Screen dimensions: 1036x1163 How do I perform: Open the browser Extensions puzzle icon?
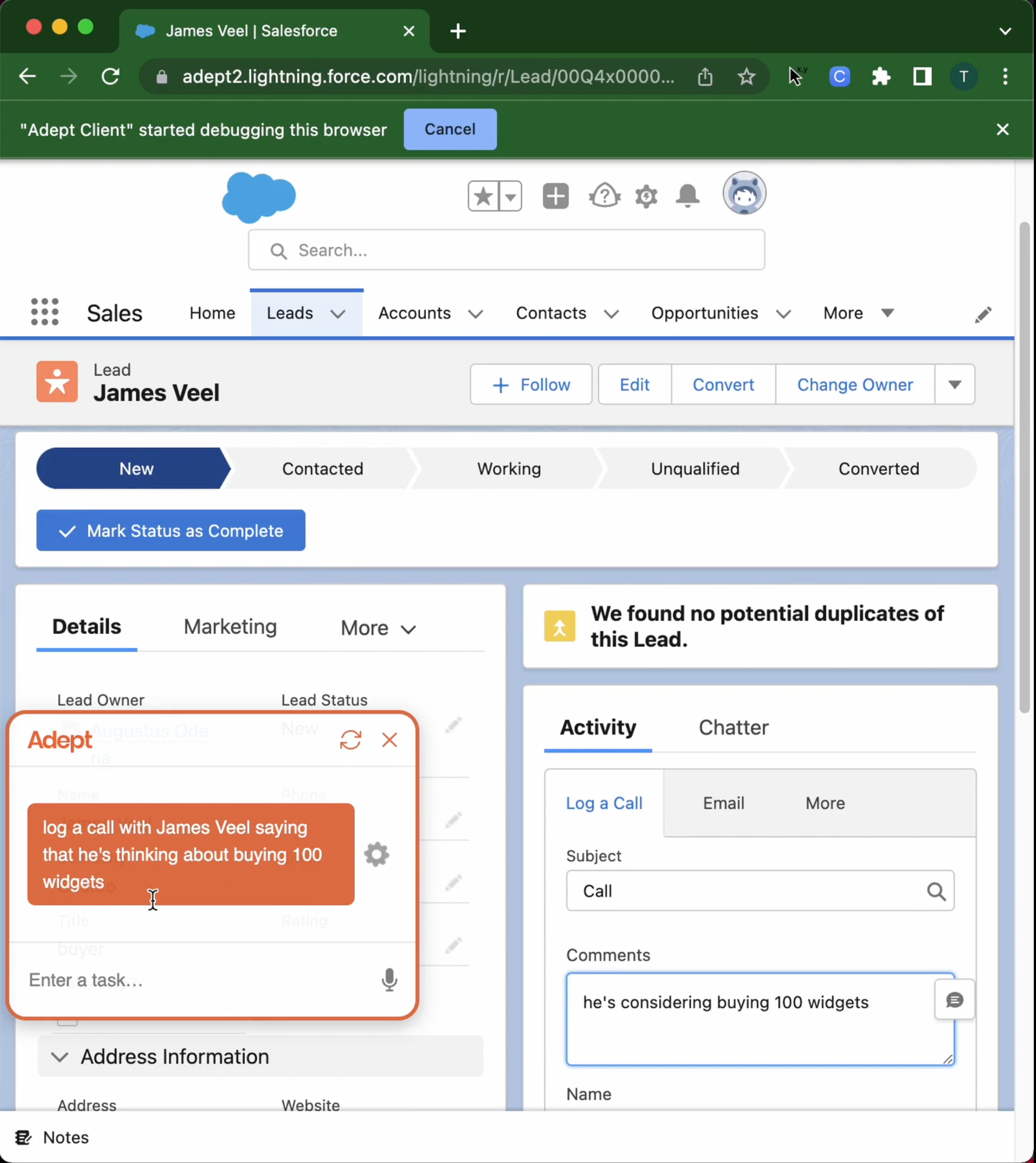[x=881, y=76]
